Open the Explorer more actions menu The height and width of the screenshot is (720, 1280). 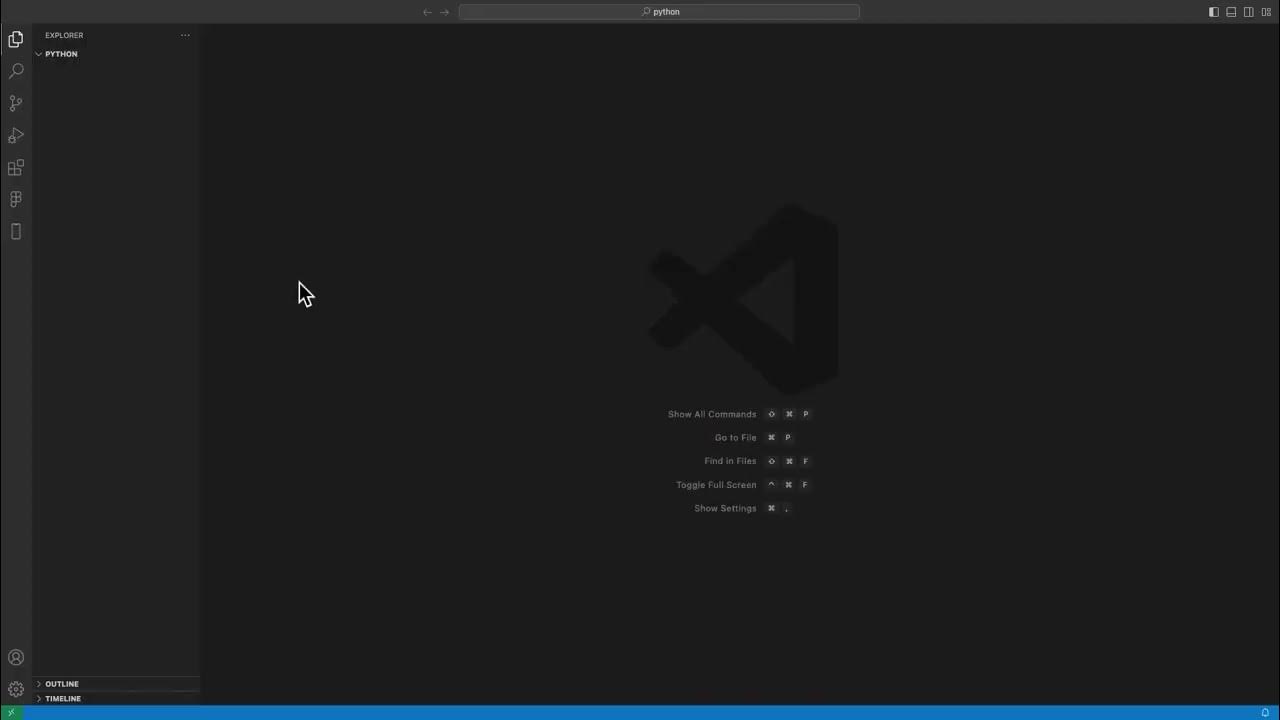(185, 35)
